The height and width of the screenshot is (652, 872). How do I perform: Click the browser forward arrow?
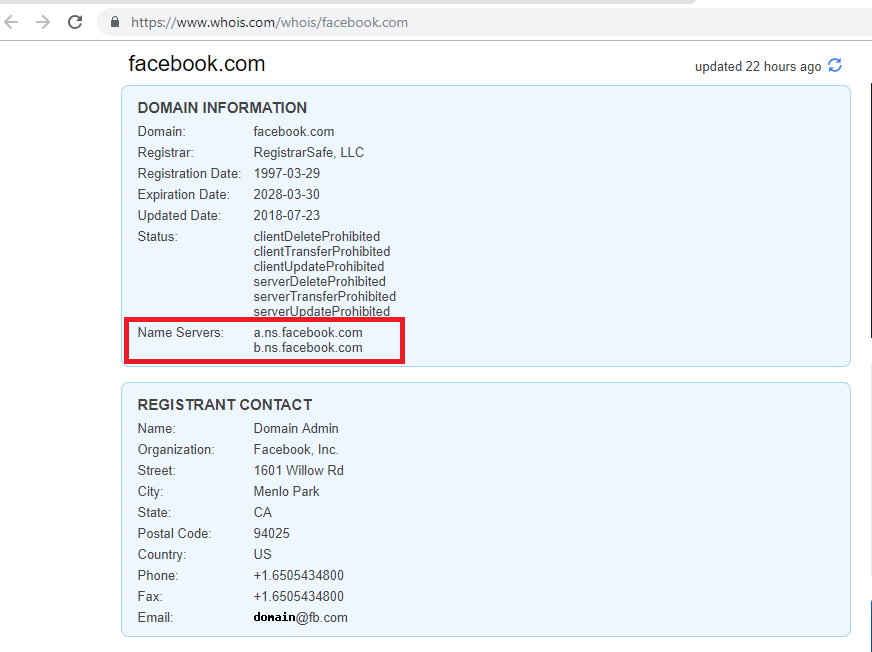(x=43, y=22)
